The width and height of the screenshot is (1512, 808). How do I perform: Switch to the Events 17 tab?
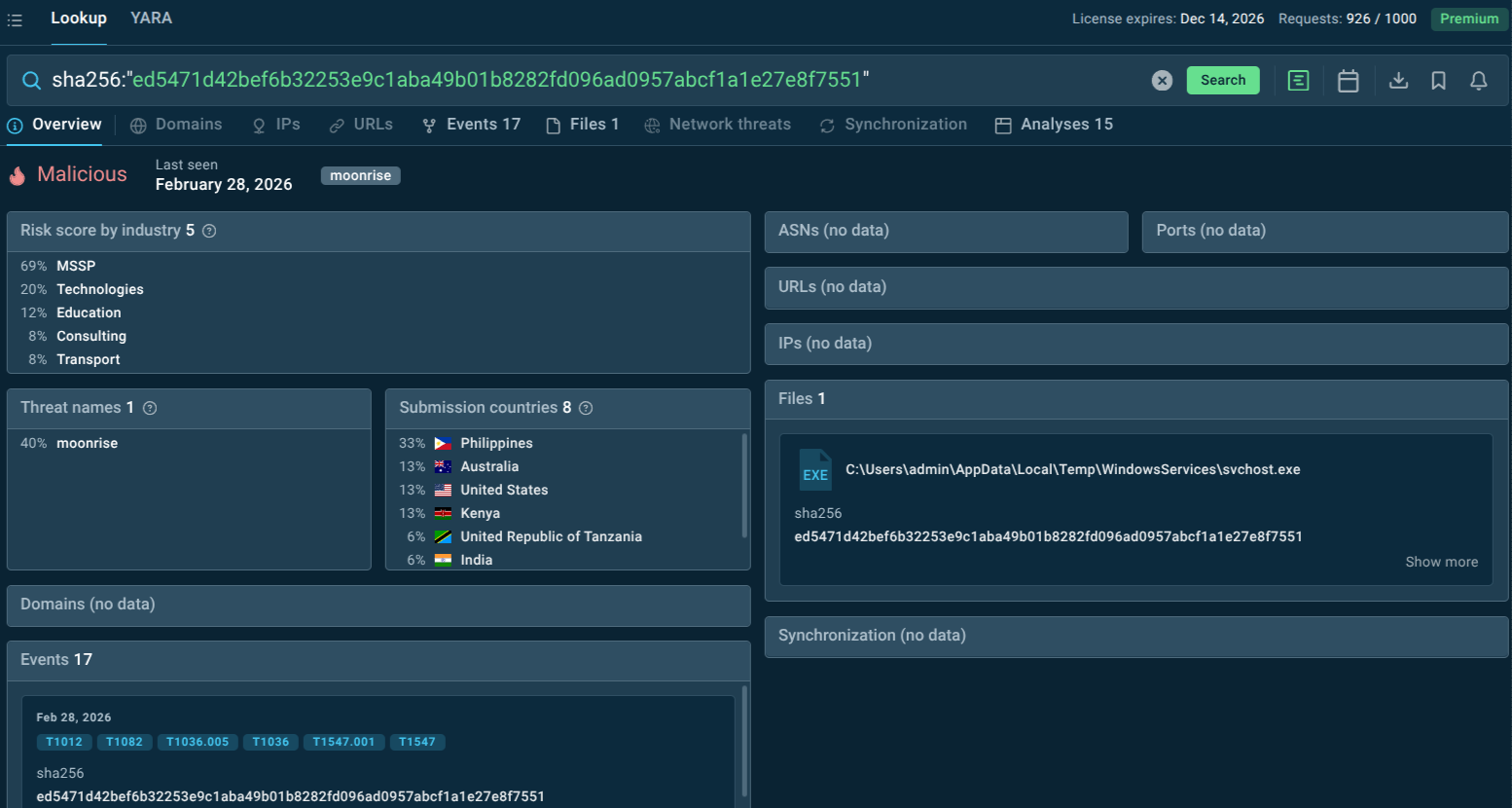(x=471, y=125)
